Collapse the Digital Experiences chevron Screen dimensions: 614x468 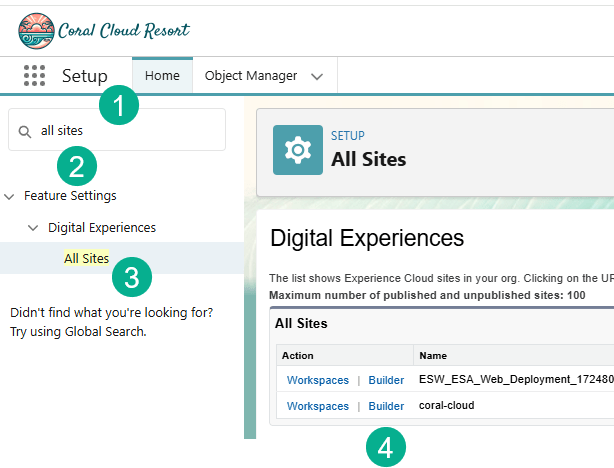tap(34, 228)
